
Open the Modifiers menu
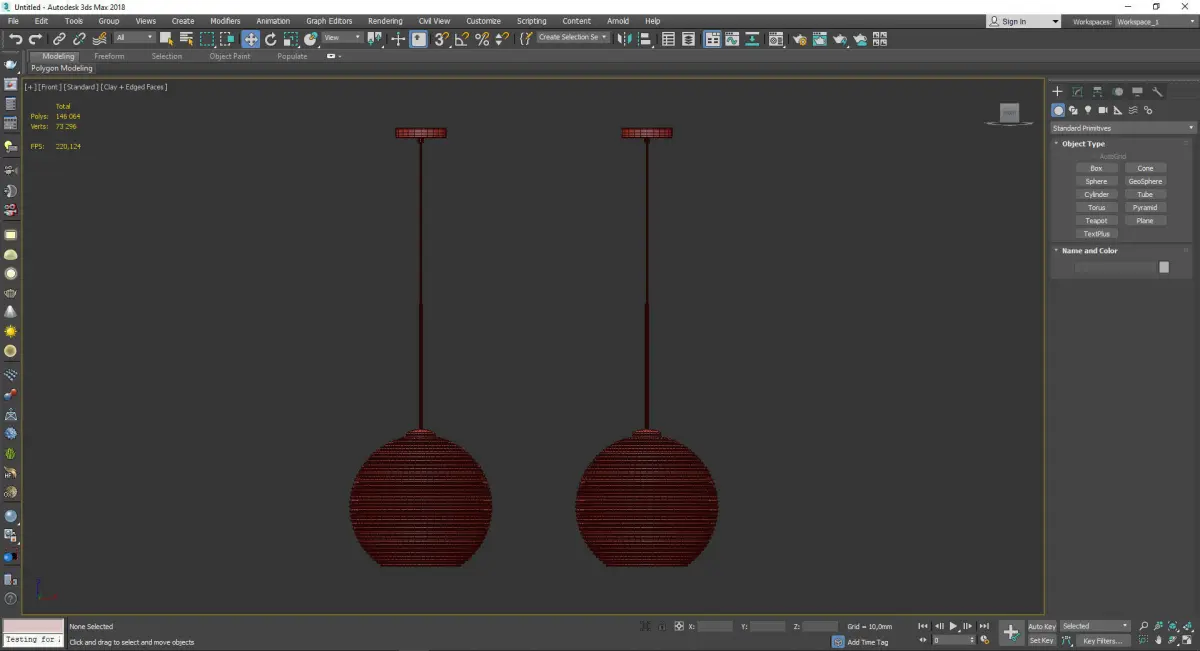tap(225, 21)
